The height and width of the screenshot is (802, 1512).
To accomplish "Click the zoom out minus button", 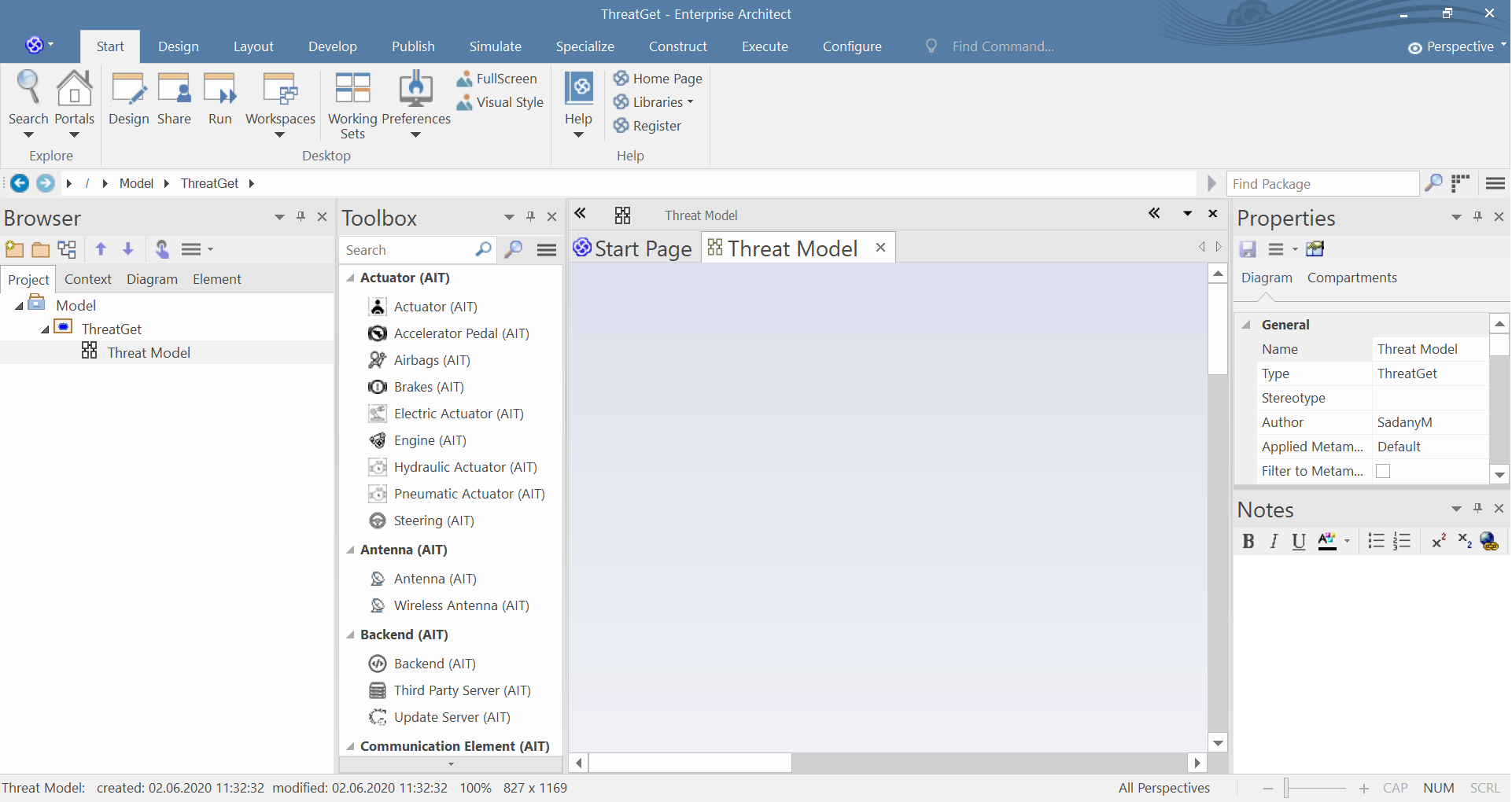I will coord(1267,788).
